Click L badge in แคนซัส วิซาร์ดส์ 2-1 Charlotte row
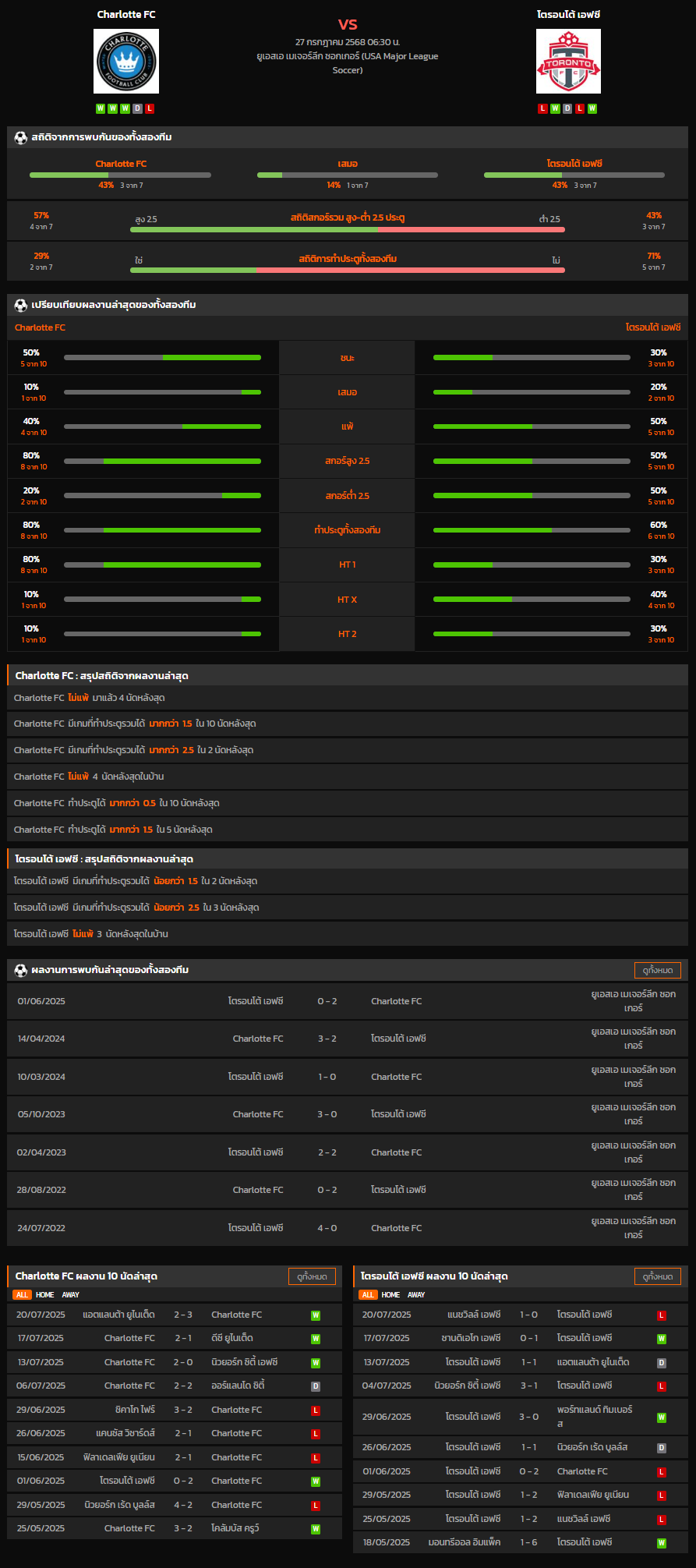696x1568 pixels. pyautogui.click(x=316, y=1434)
